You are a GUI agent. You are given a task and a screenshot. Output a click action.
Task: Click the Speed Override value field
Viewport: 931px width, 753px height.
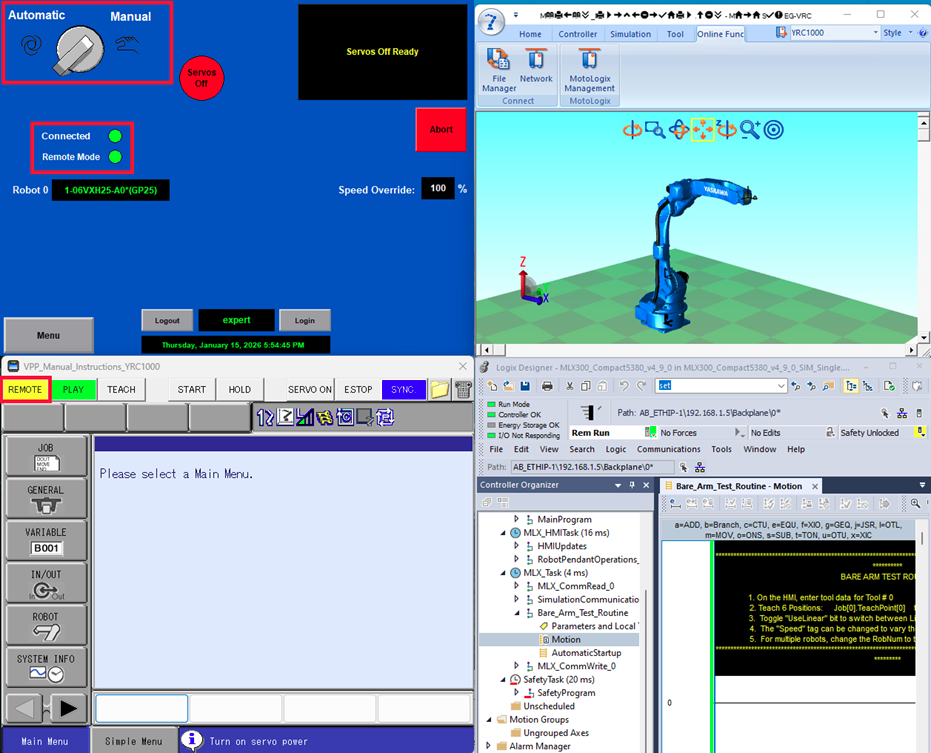[x=437, y=188]
